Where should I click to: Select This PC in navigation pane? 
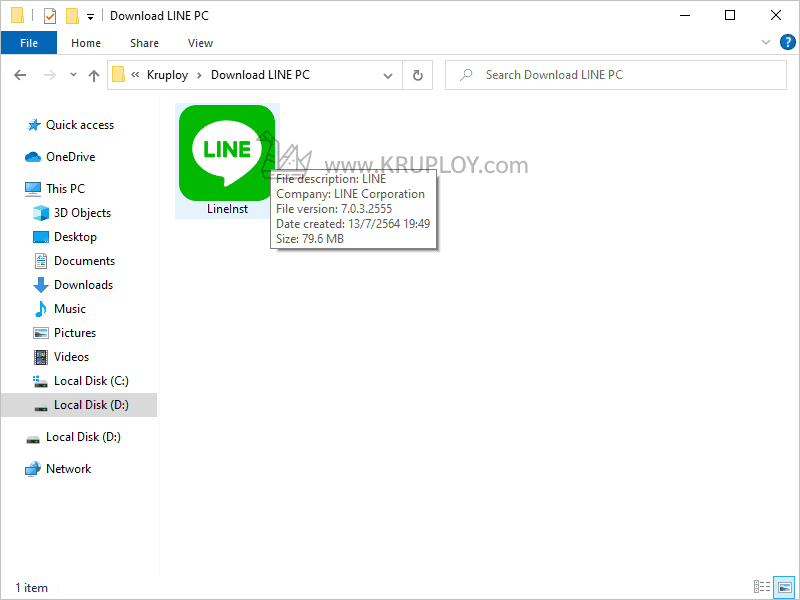[65, 189]
